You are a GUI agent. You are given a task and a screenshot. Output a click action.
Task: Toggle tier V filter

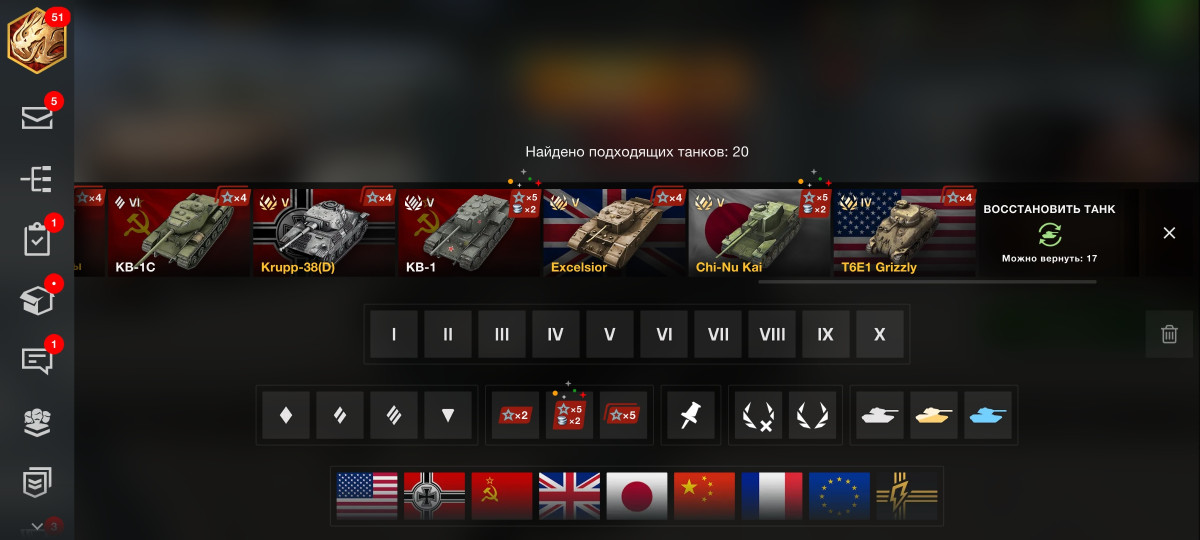coord(610,334)
